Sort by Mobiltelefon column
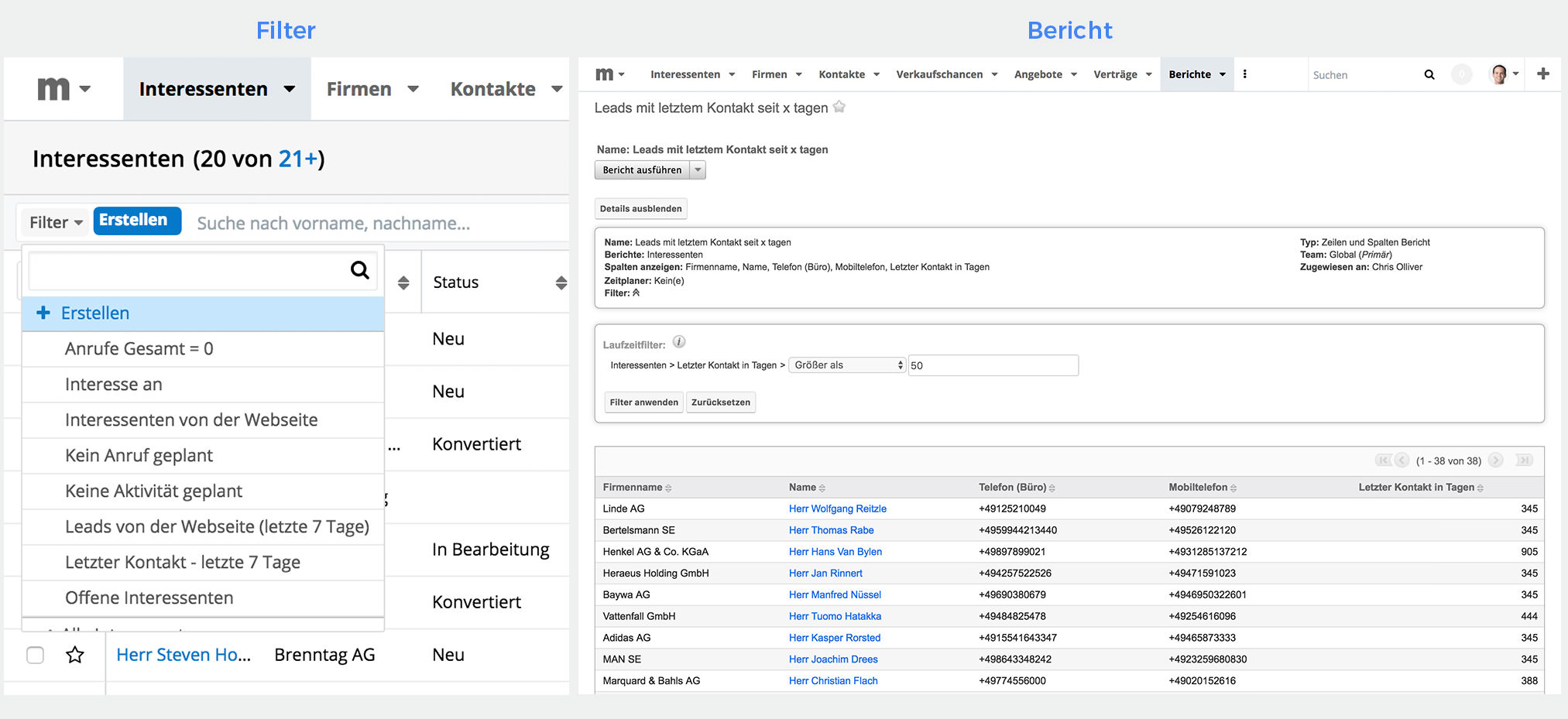This screenshot has height=719, width=1568. 1233,488
